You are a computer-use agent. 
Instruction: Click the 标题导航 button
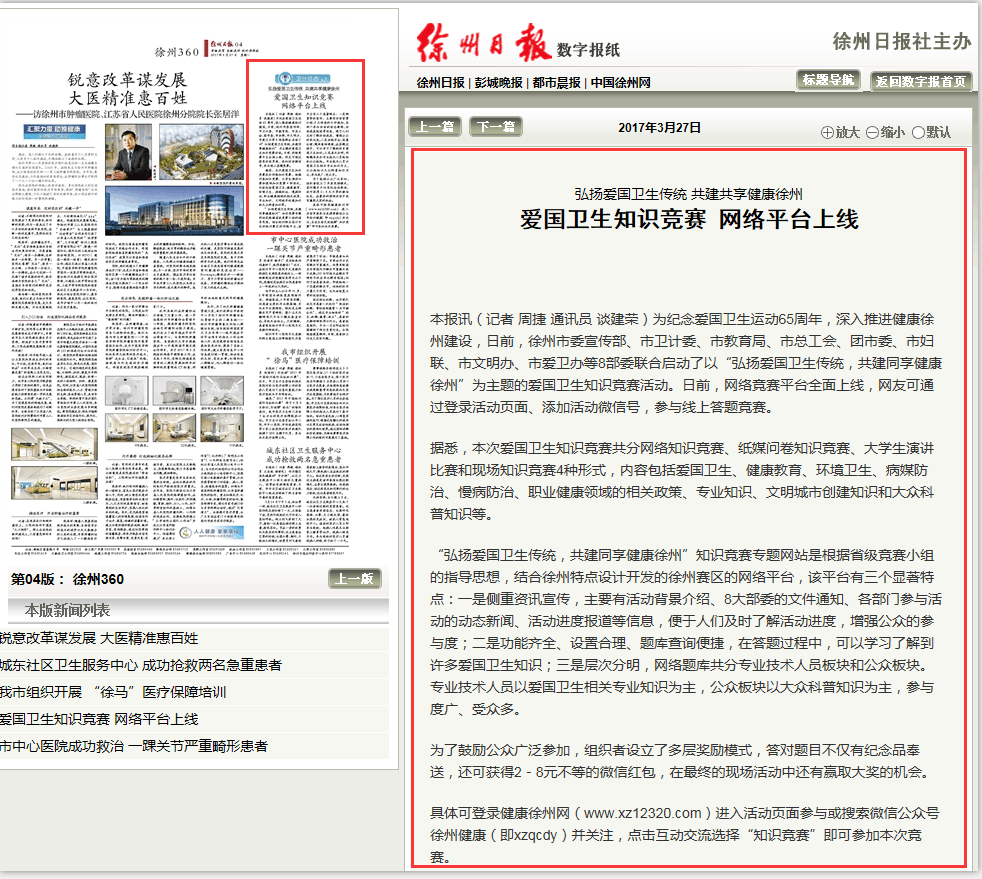click(829, 80)
